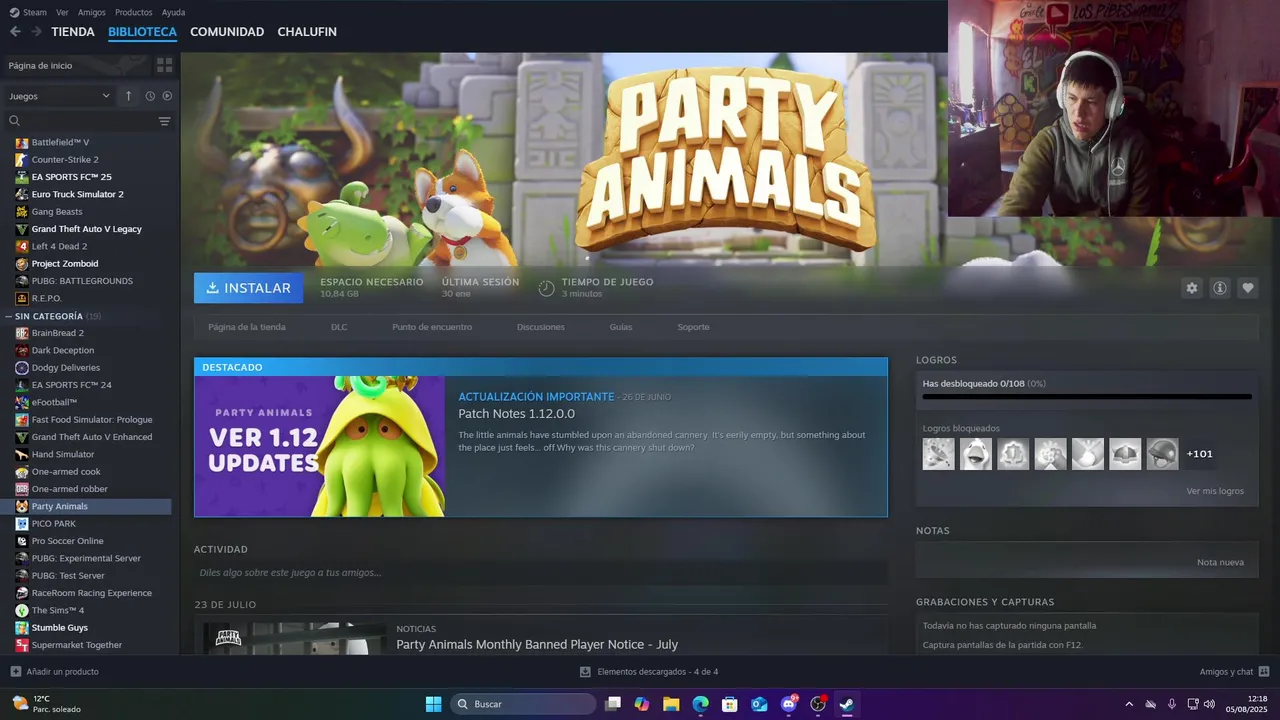Click the achievements progress bar
The height and width of the screenshot is (720, 1280).
pos(1087,396)
